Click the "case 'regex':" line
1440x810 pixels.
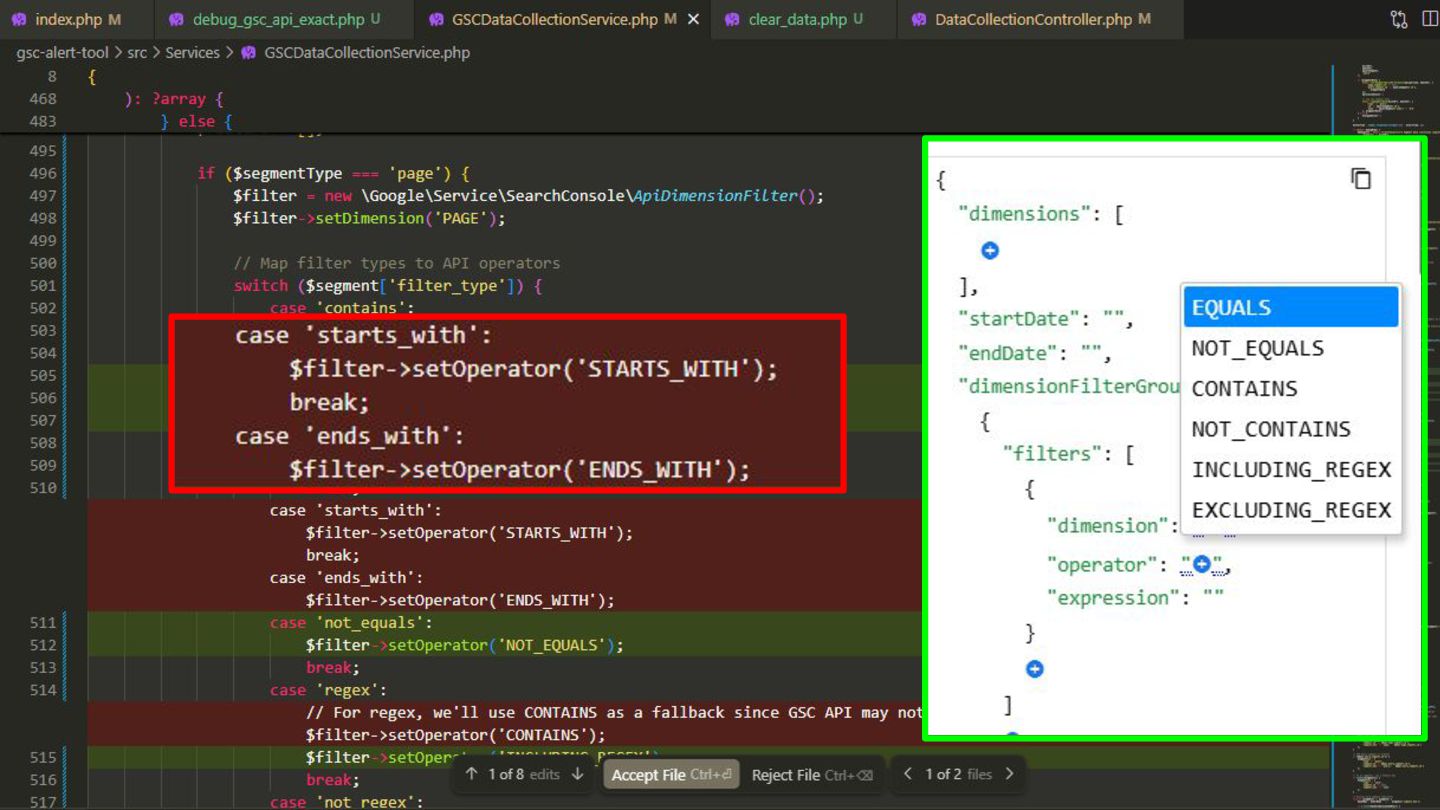(x=328, y=690)
